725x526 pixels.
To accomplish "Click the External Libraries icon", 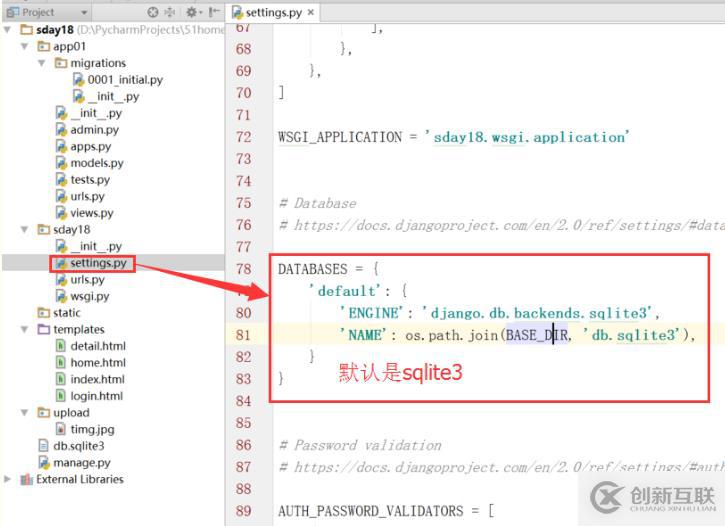I will pyautogui.click(x=26, y=479).
